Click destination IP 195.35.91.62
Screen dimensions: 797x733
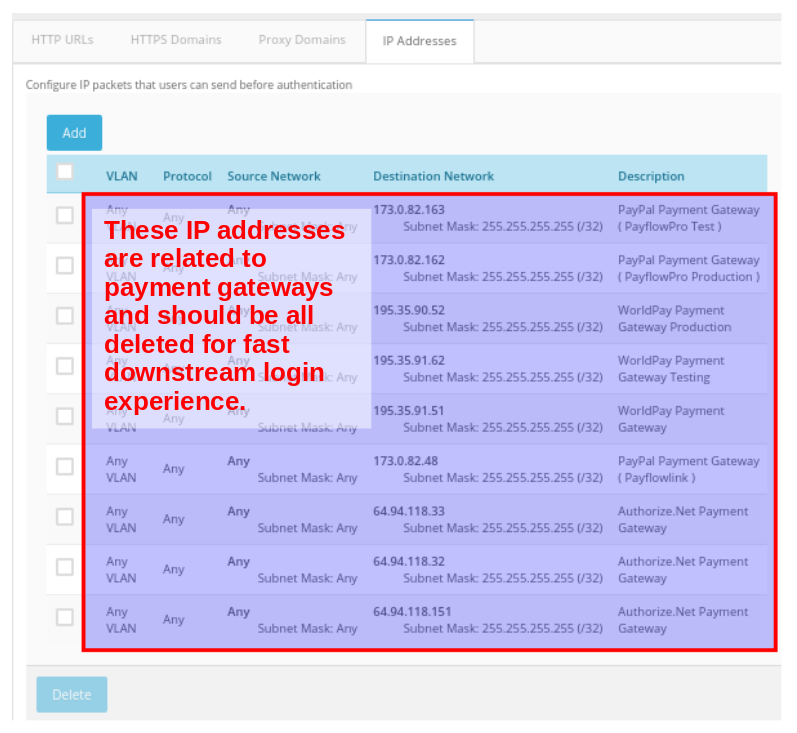tap(409, 361)
